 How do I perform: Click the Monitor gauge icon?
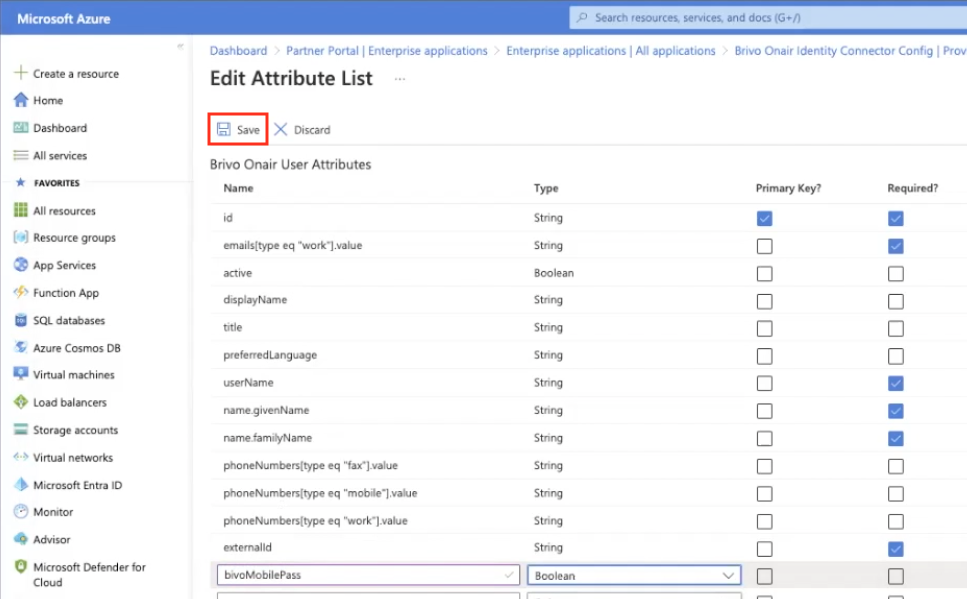click(21, 511)
